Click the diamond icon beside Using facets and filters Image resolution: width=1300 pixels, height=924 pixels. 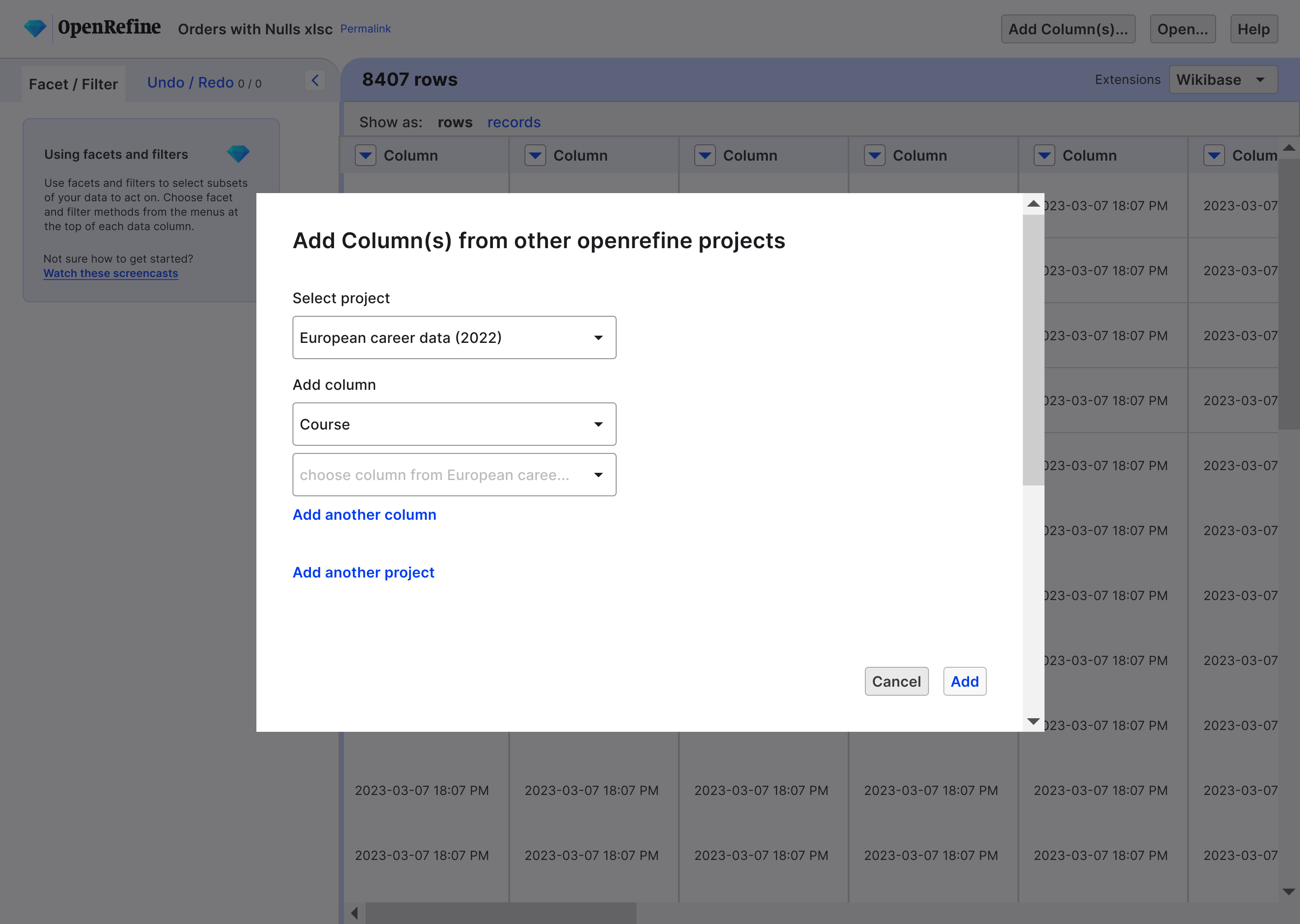[x=238, y=153]
